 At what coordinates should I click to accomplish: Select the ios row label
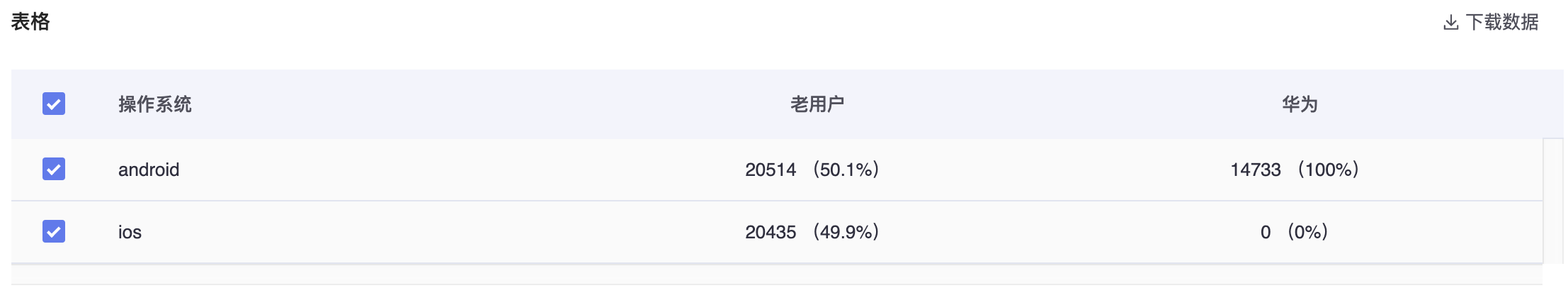[x=130, y=232]
